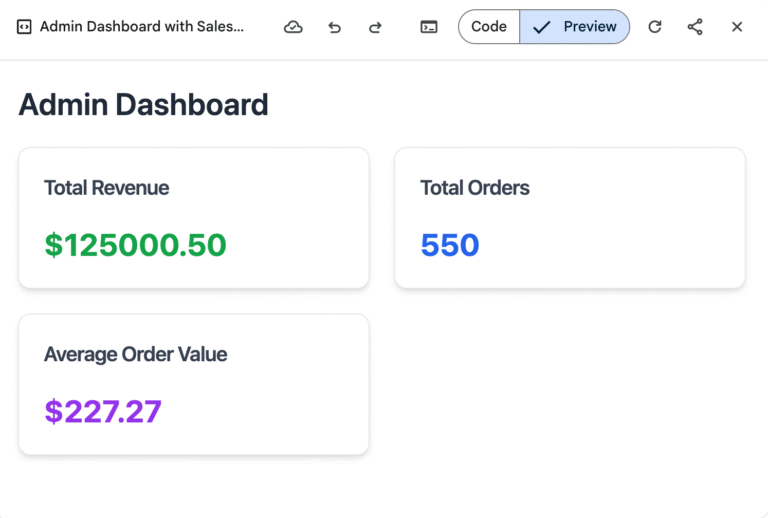
Task: Click the checkmark inside the Preview button
Action: [x=541, y=27]
